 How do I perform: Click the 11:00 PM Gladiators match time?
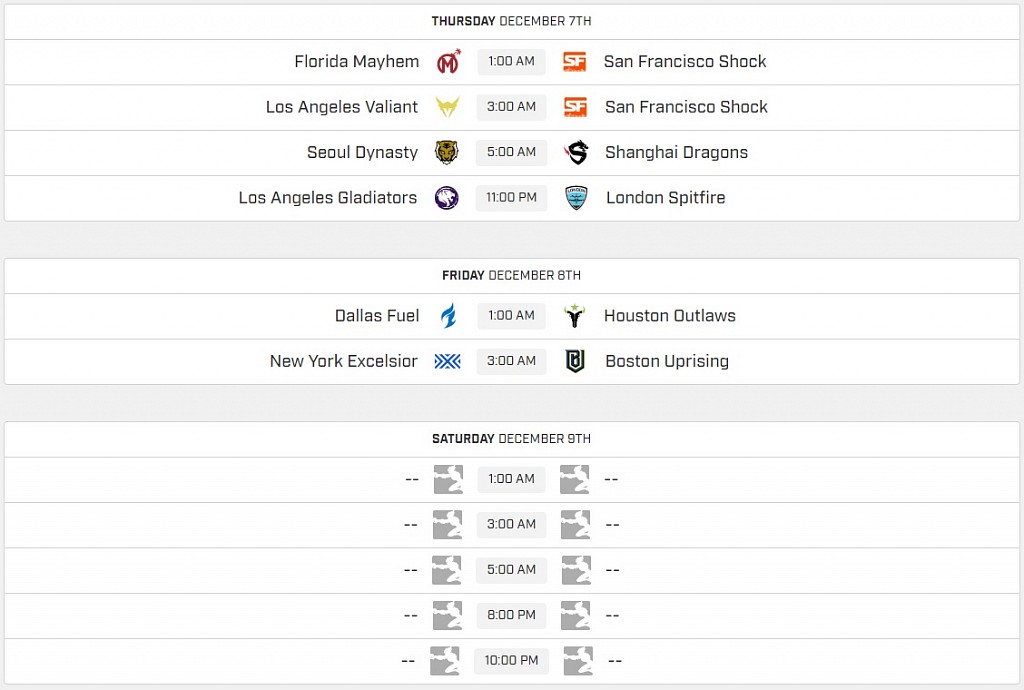point(511,197)
